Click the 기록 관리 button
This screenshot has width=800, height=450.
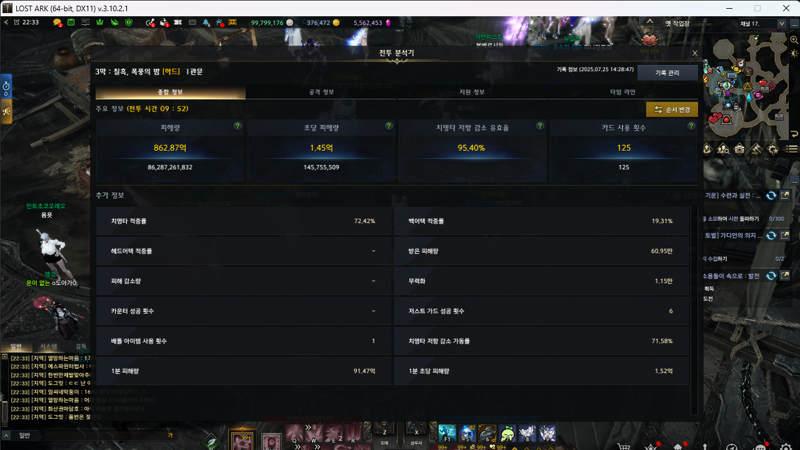667,73
